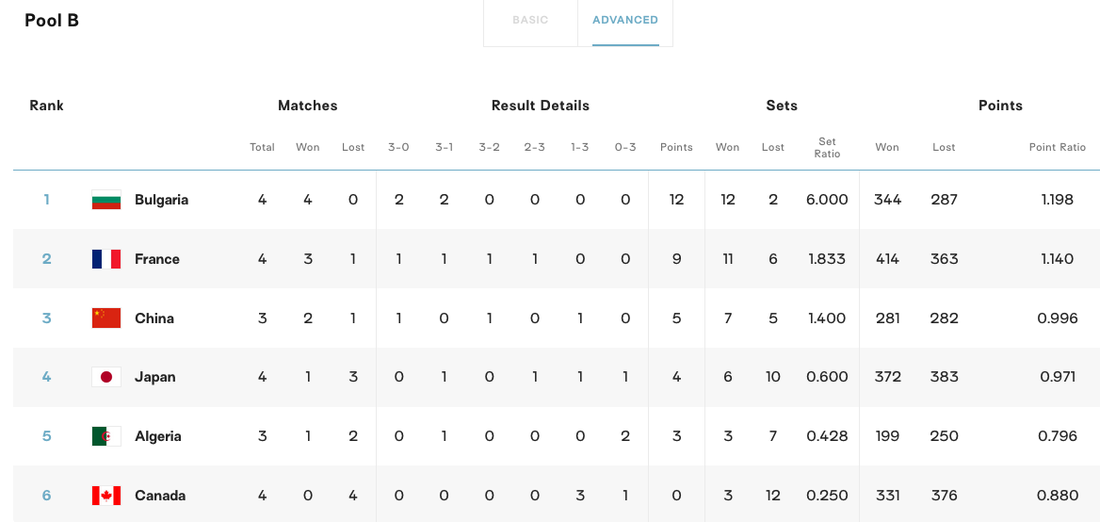
Task: Click the Rank column header
Action: coord(46,106)
